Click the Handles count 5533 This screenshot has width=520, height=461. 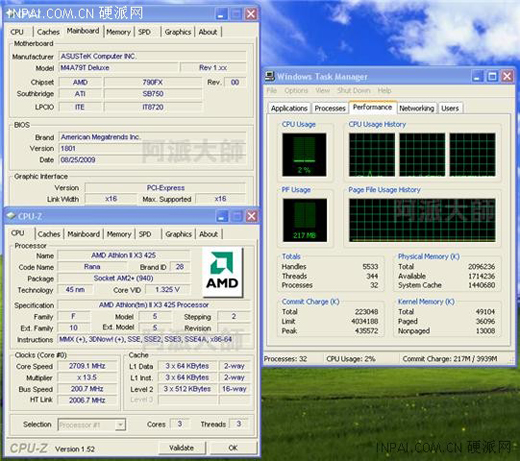point(370,267)
